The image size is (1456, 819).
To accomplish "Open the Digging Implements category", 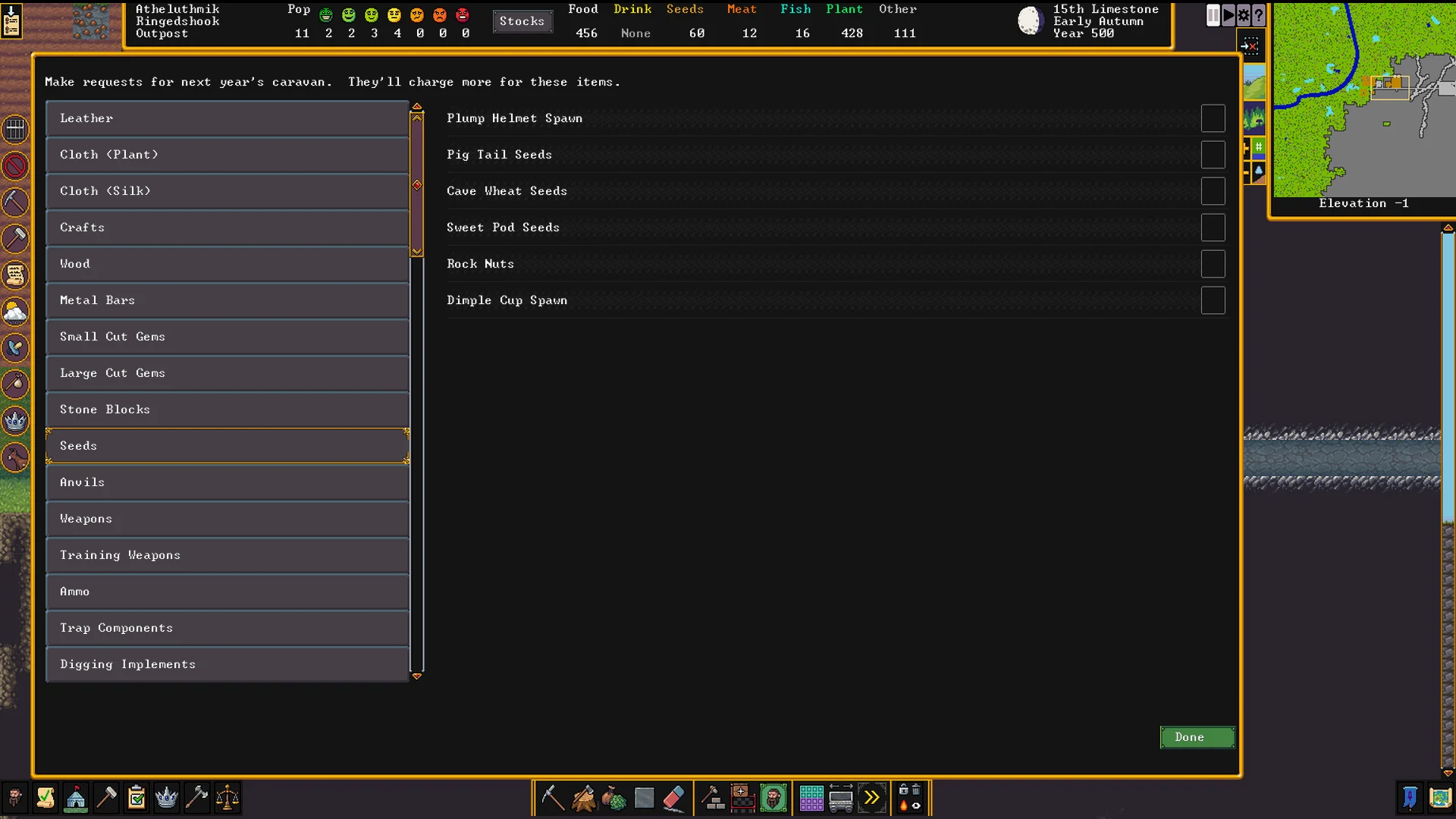I will tap(227, 664).
